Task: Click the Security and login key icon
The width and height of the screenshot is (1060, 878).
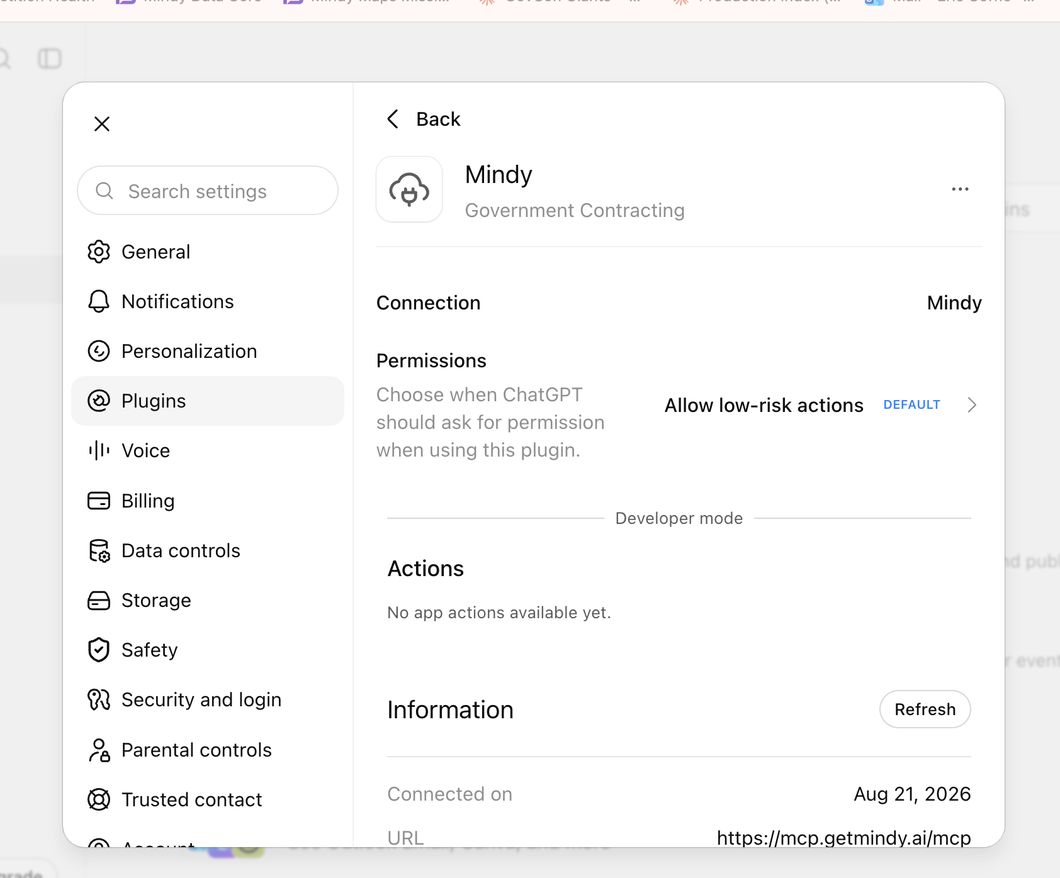Action: click(99, 700)
